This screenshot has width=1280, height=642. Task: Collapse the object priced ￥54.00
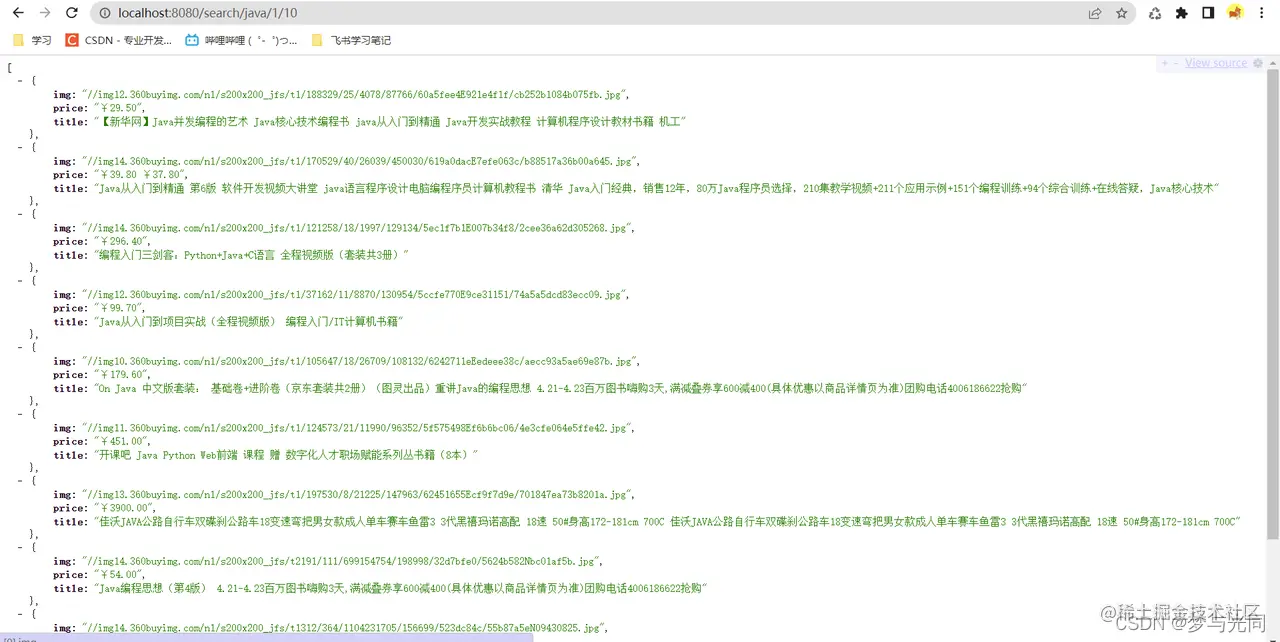click(x=20, y=548)
